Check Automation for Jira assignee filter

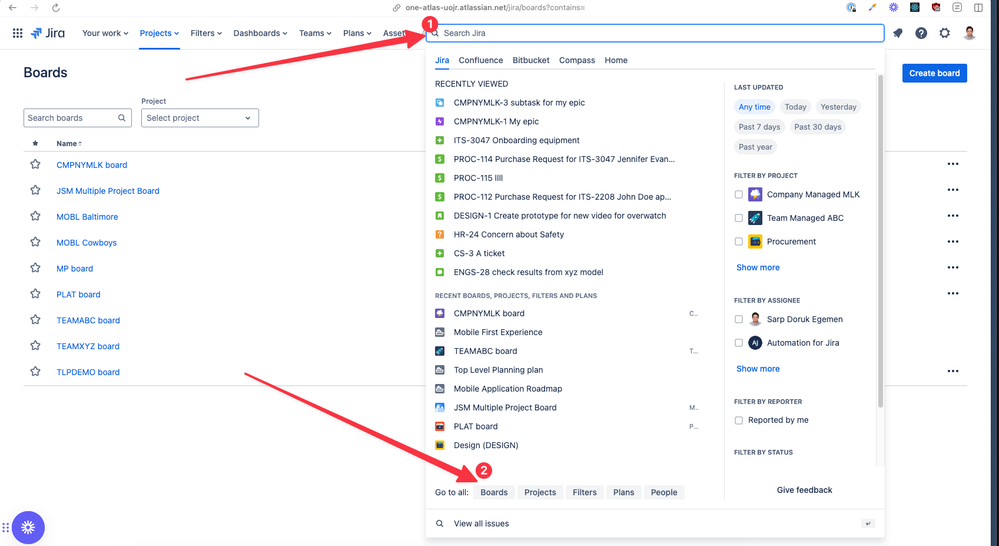pos(738,343)
